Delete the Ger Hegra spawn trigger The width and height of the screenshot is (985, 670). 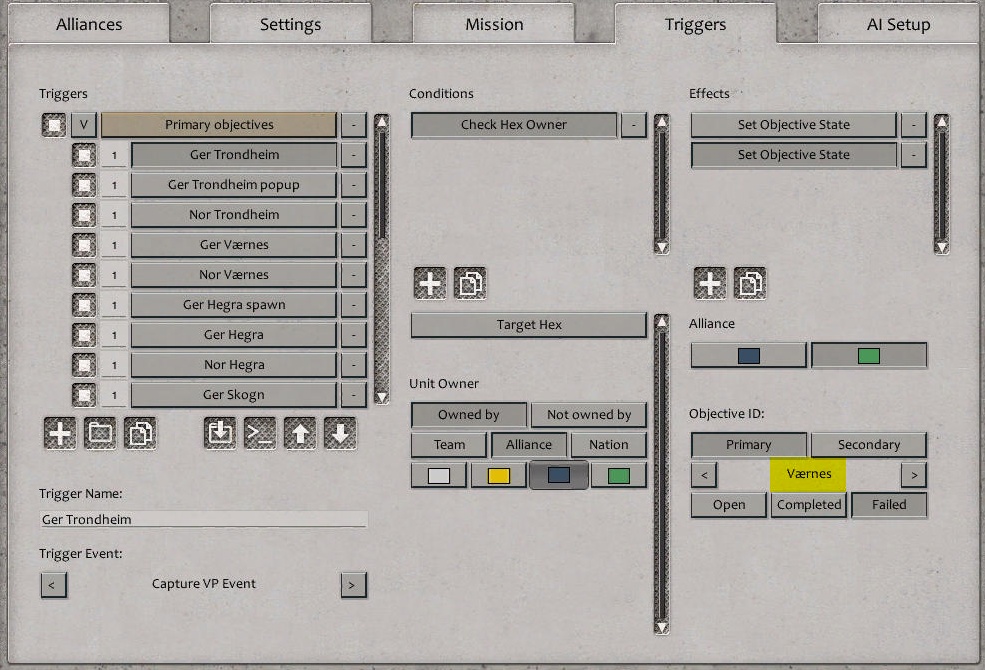click(354, 305)
